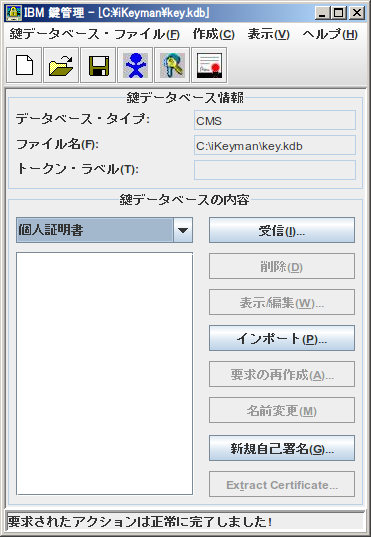Click the 鍵データベース情報 group title

click(x=185, y=98)
